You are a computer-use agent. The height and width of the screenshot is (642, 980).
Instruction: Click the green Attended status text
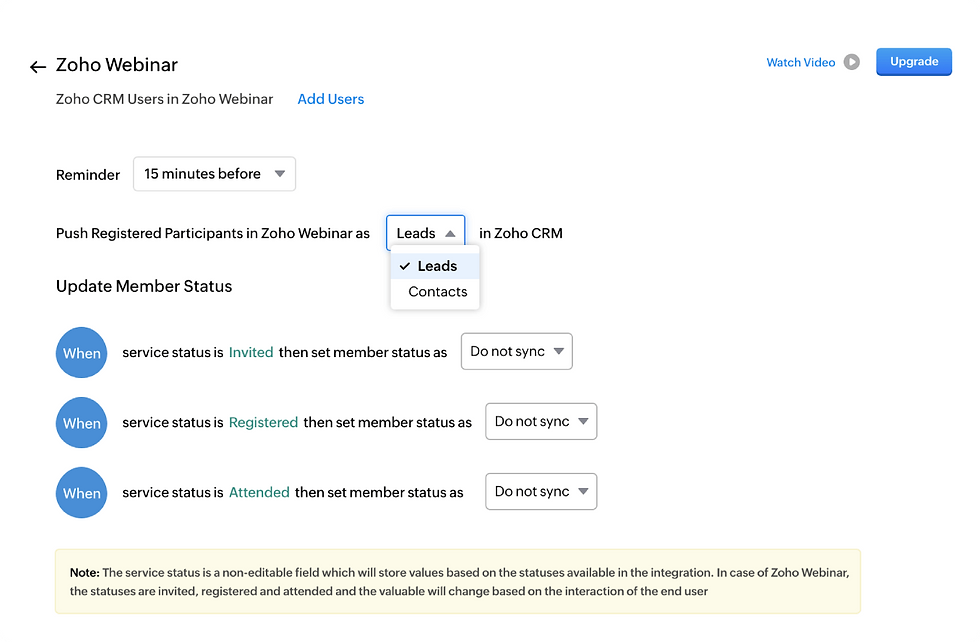tap(259, 492)
